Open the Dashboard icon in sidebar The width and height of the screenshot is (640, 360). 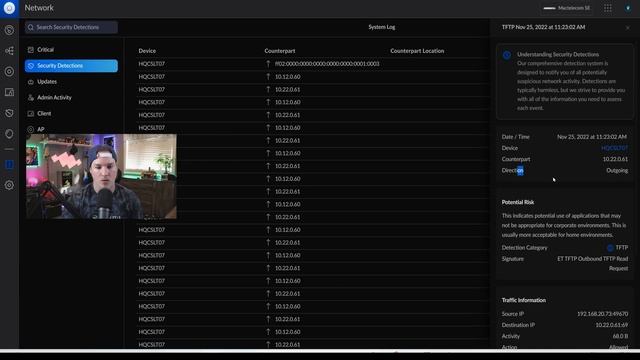pos(9,30)
